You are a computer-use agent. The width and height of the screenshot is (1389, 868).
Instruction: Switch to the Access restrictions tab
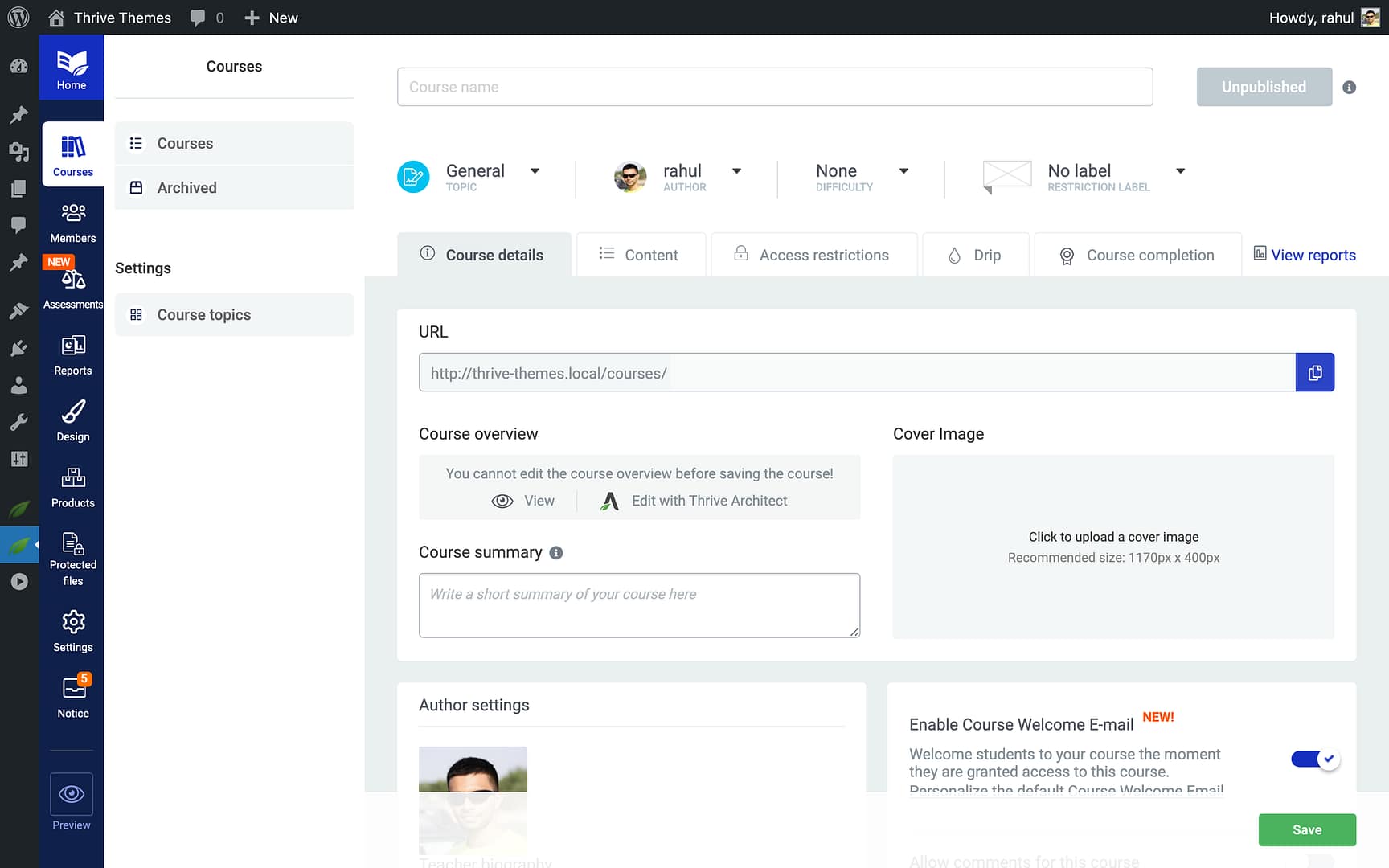[x=813, y=255]
